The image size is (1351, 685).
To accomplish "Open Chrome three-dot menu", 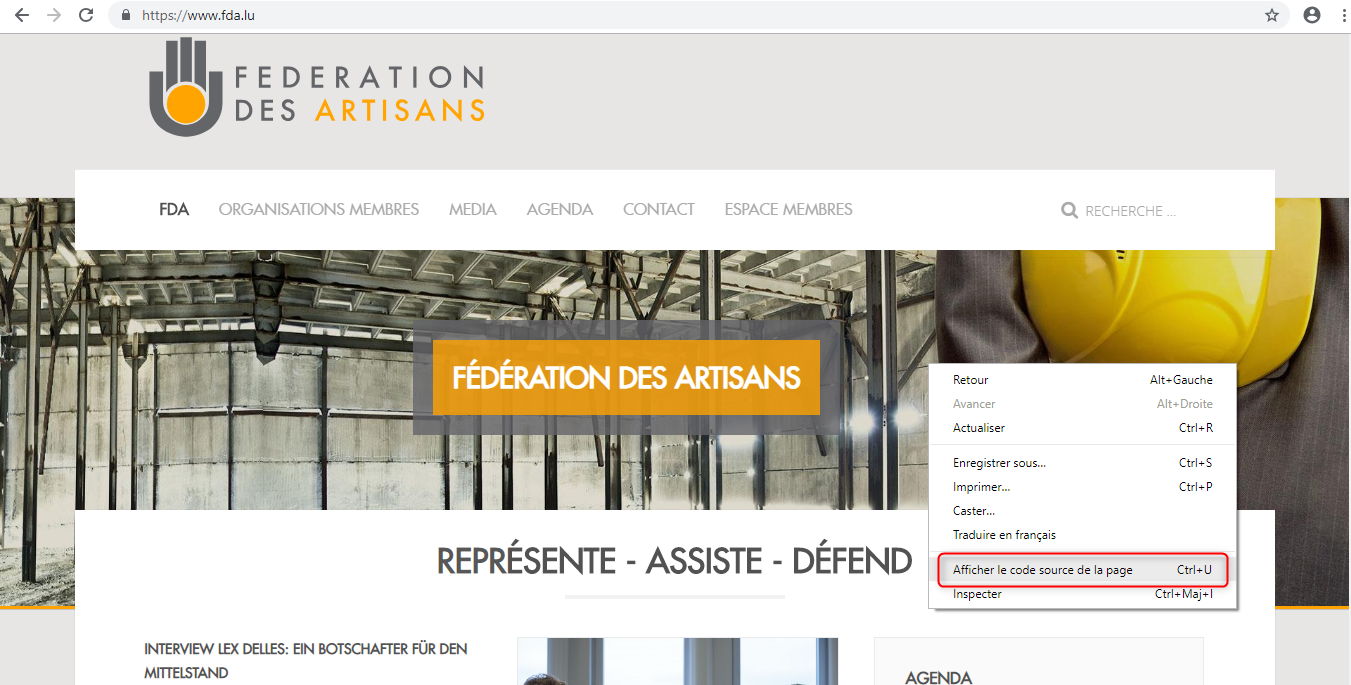I will click(x=1340, y=15).
